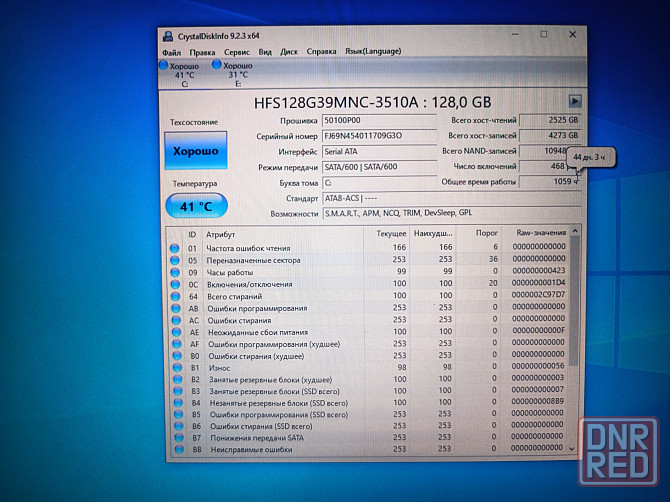The height and width of the screenshot is (502, 670).
Task: Click total working time value 1059 ч
Action: pyautogui.click(x=550, y=182)
